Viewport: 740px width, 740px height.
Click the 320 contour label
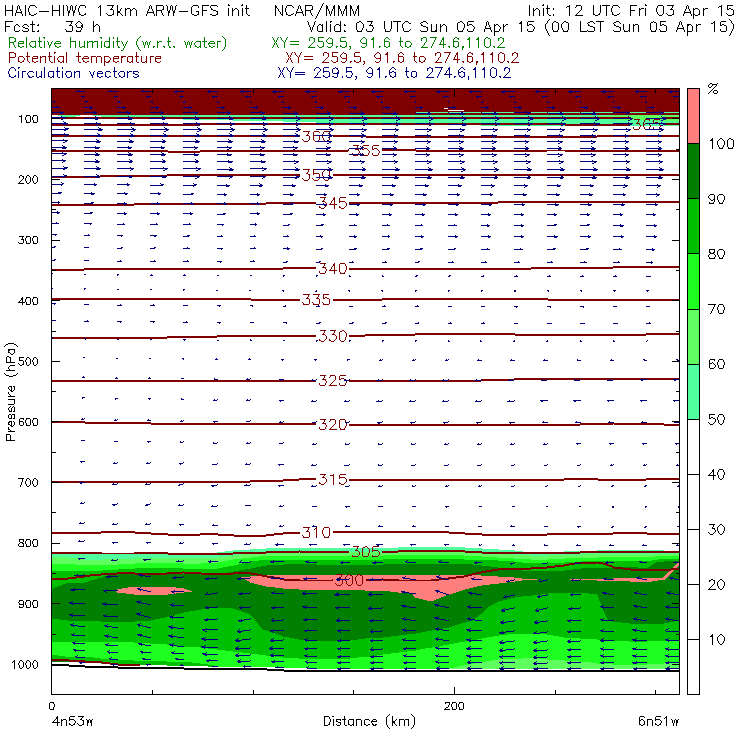[333, 425]
